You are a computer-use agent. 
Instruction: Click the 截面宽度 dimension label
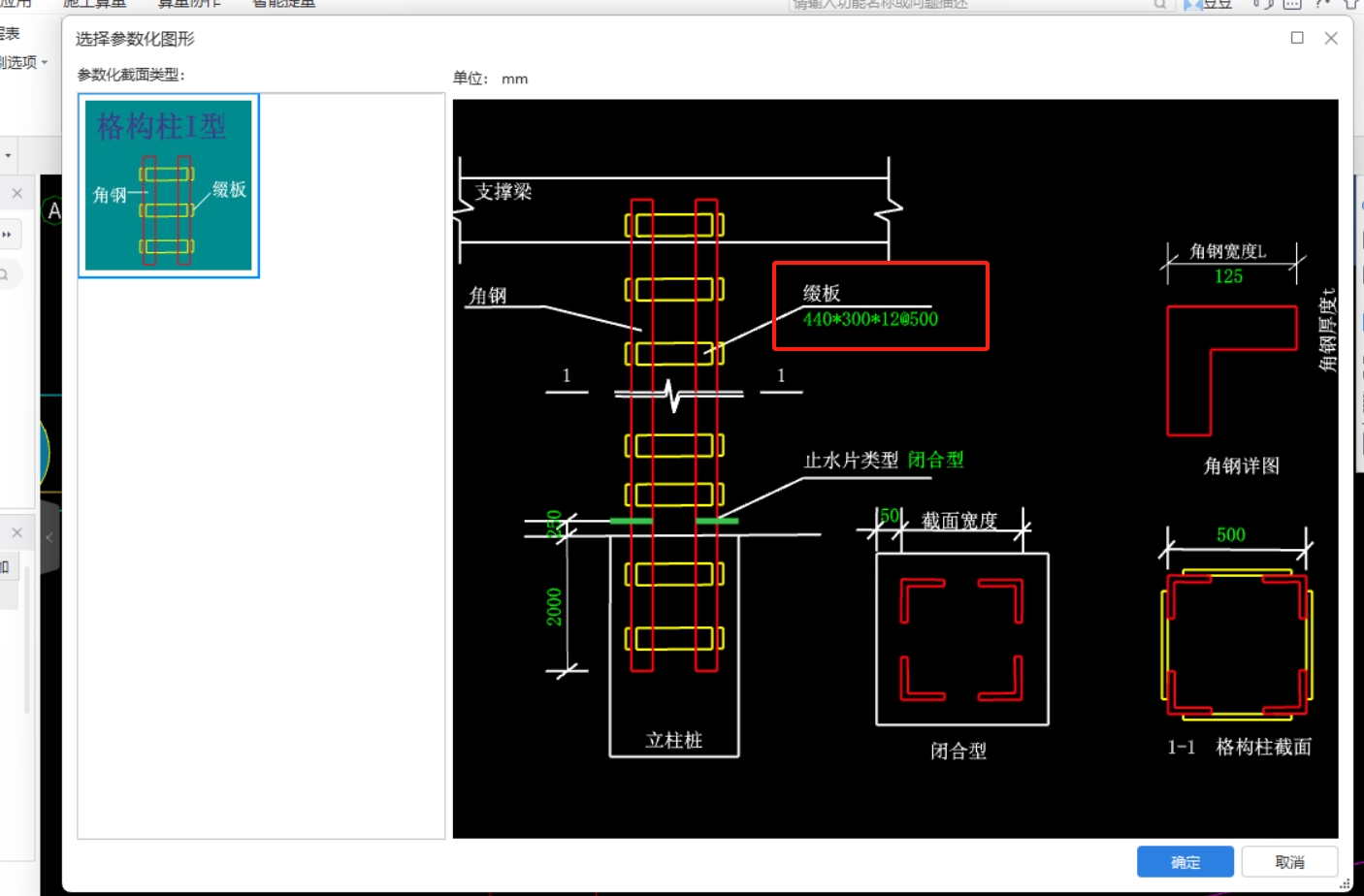(959, 521)
